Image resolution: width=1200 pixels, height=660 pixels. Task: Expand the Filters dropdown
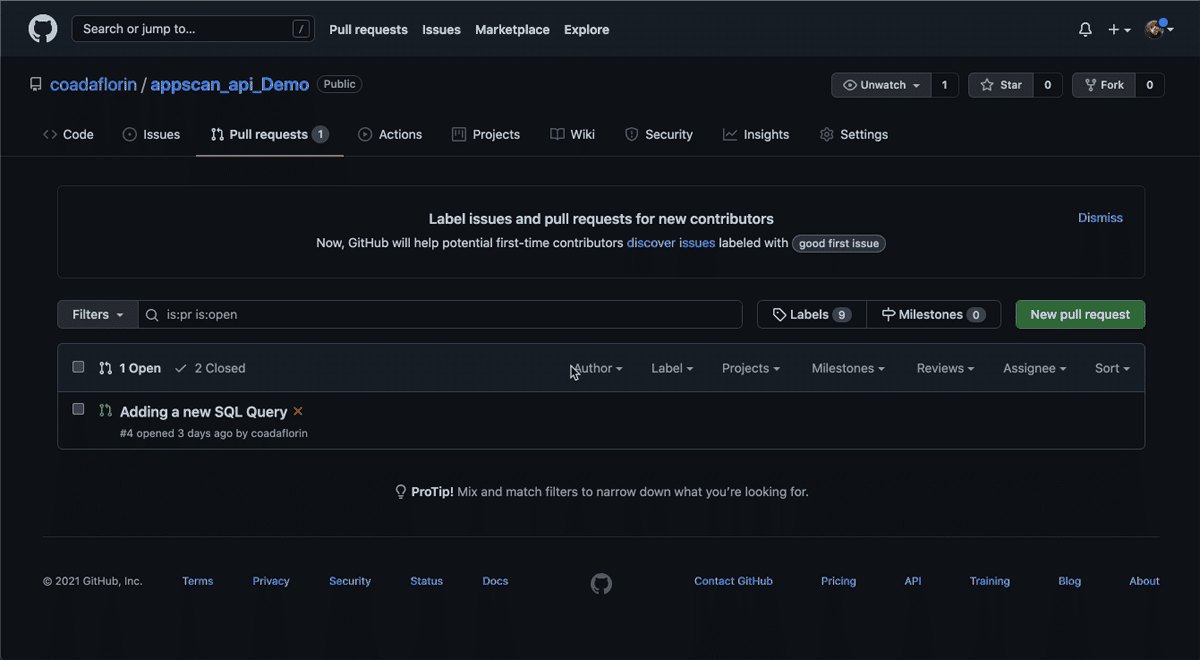[x=97, y=314]
